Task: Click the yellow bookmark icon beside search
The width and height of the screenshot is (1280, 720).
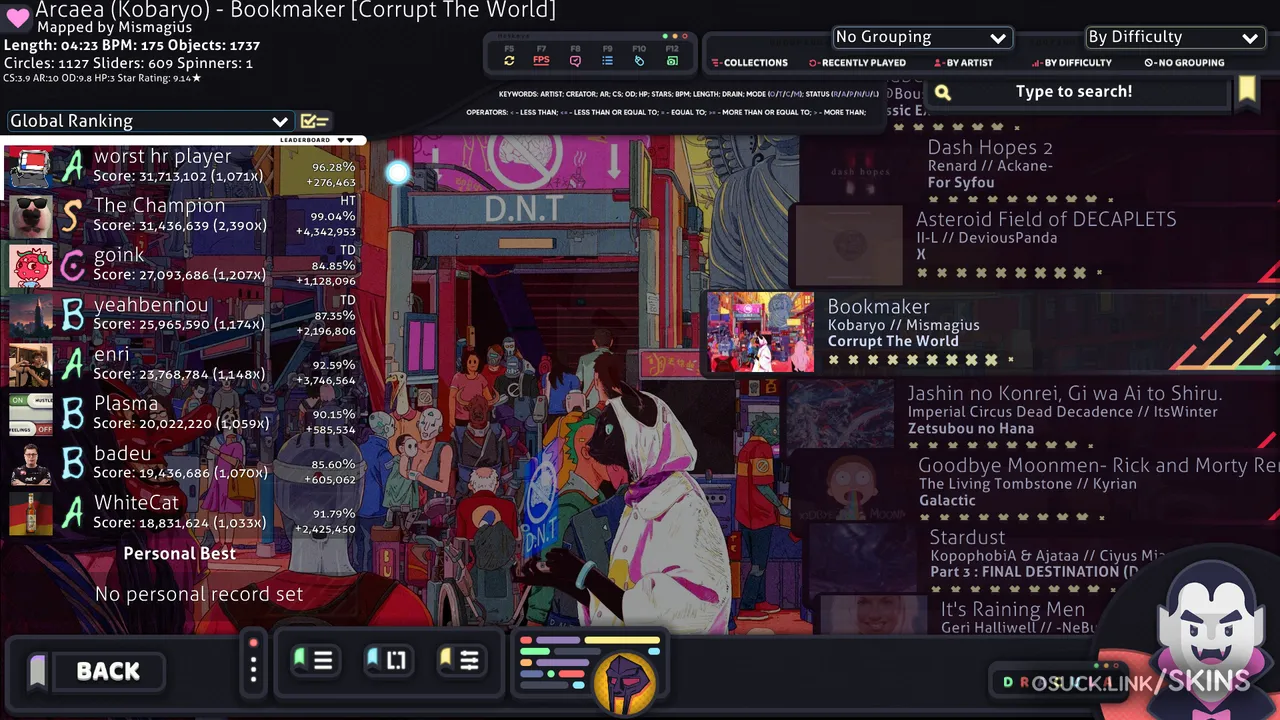Action: (1246, 90)
